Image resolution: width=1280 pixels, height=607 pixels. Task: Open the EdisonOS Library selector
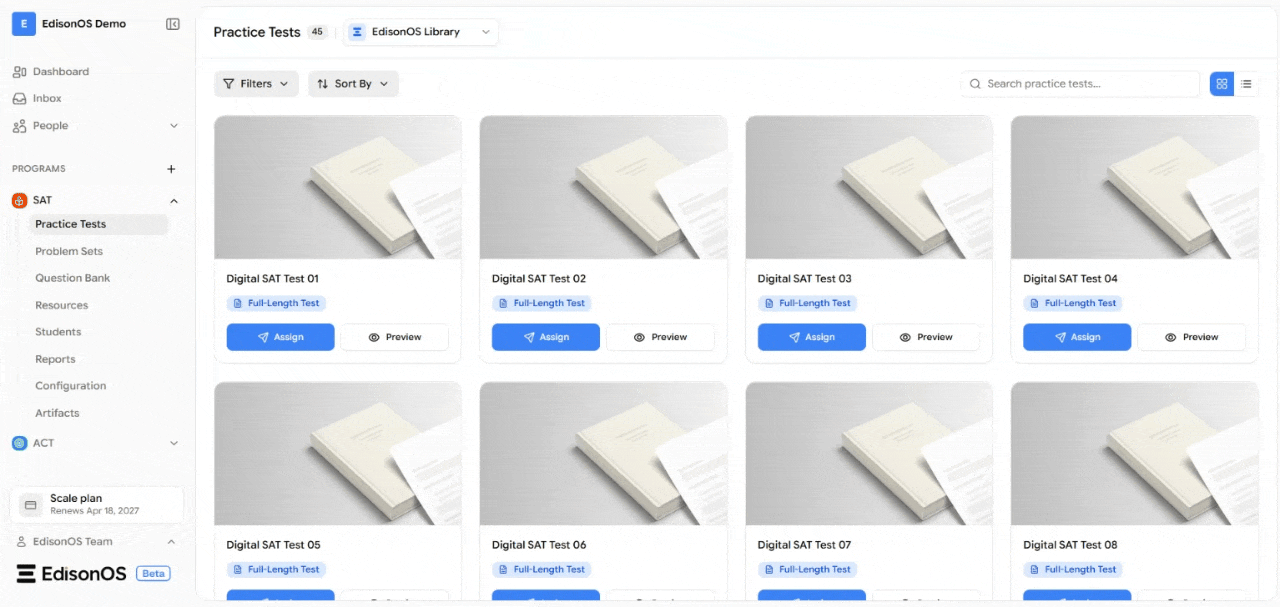(x=421, y=32)
